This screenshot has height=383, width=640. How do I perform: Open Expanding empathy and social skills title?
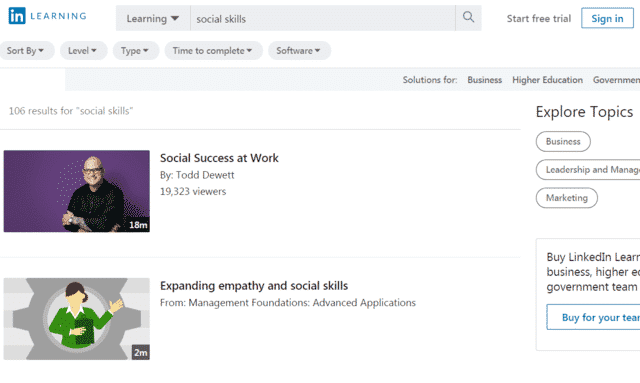coord(254,286)
